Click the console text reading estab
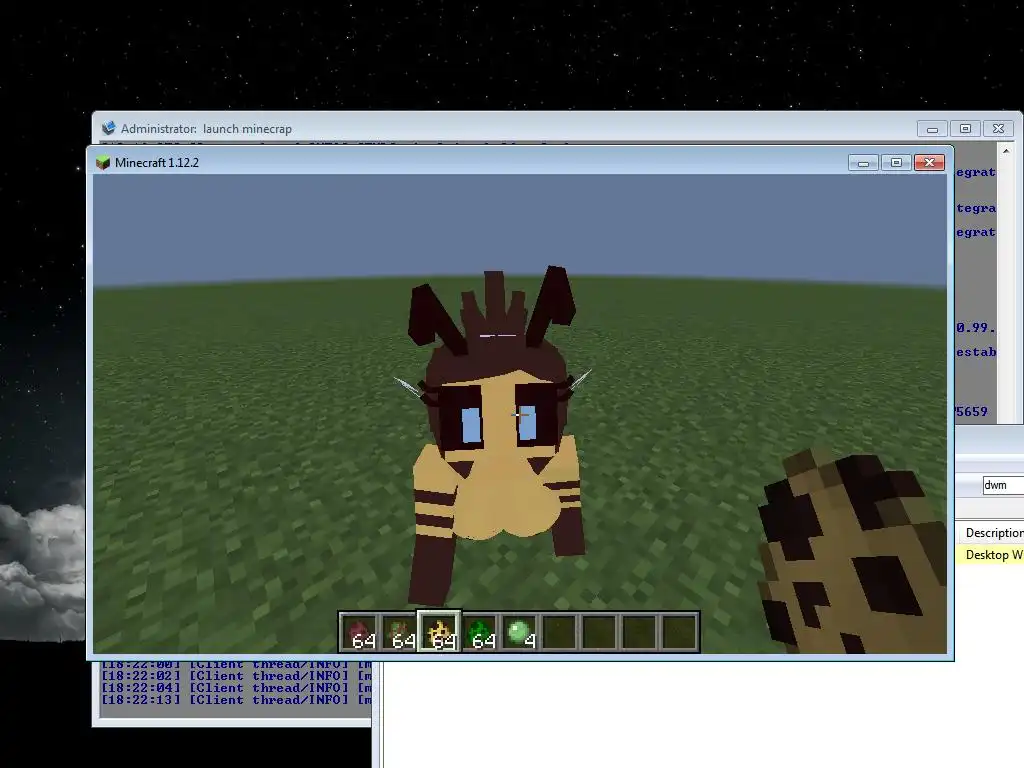This screenshot has width=1024, height=768. [976, 352]
